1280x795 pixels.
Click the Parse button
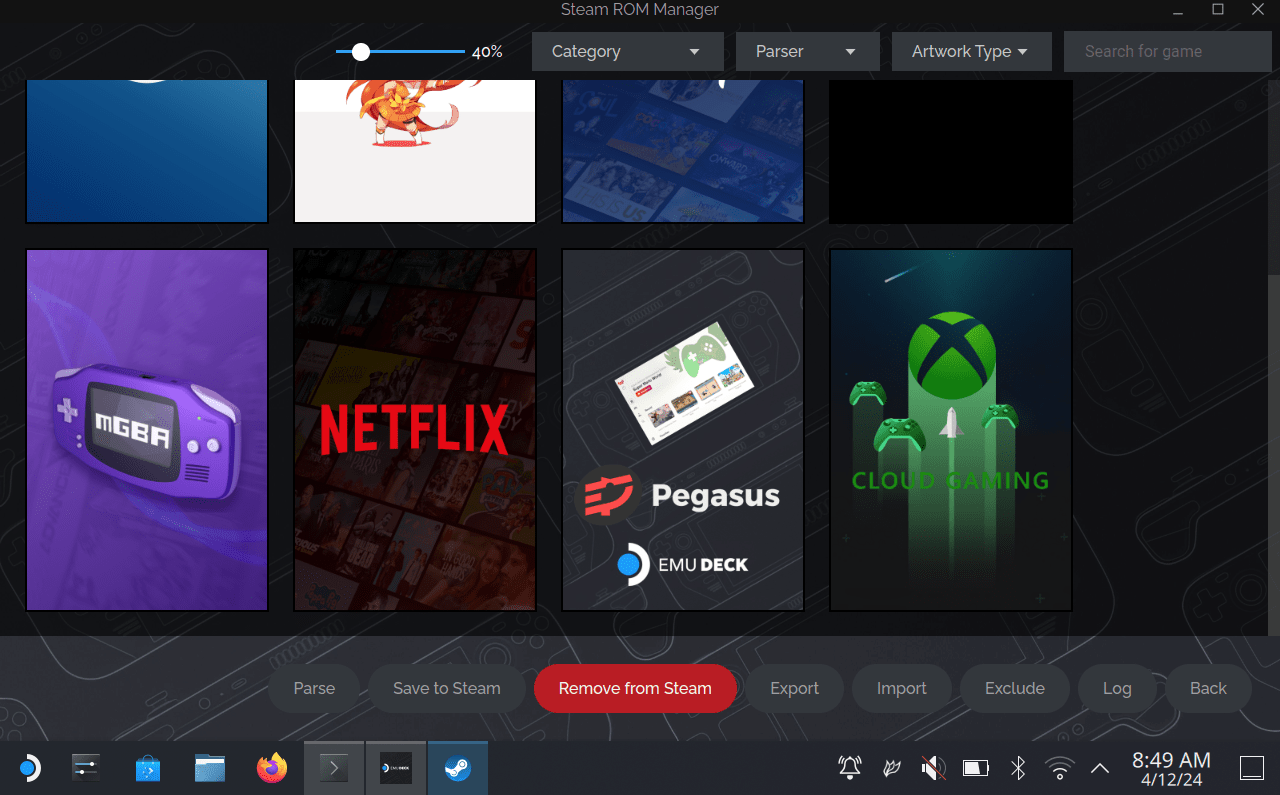point(314,688)
